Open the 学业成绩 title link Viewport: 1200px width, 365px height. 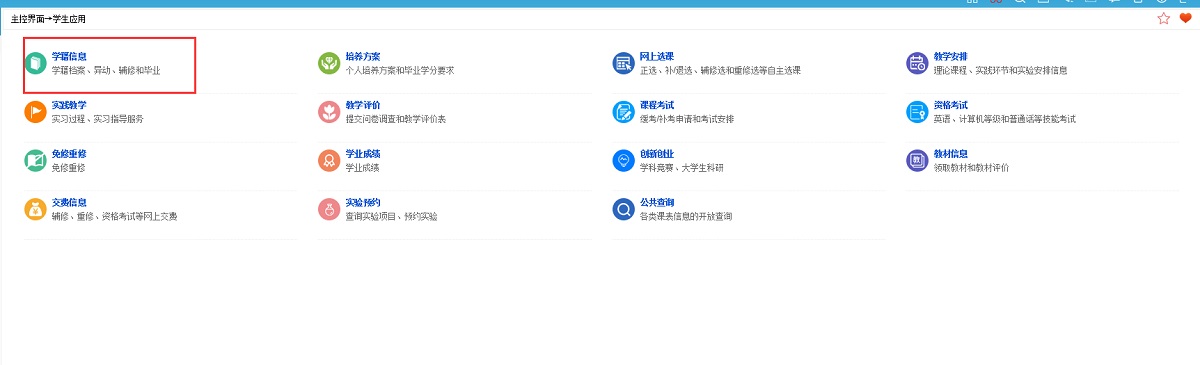[x=363, y=154]
